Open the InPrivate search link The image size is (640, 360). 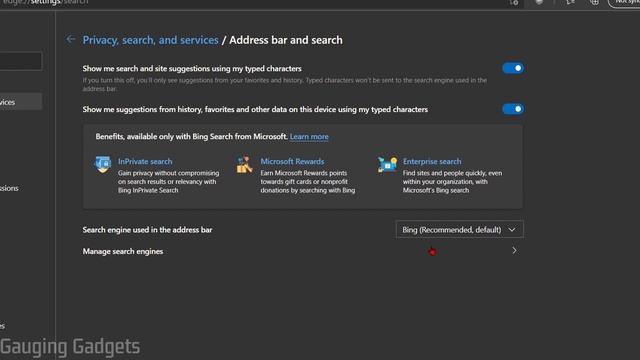tap(145, 162)
